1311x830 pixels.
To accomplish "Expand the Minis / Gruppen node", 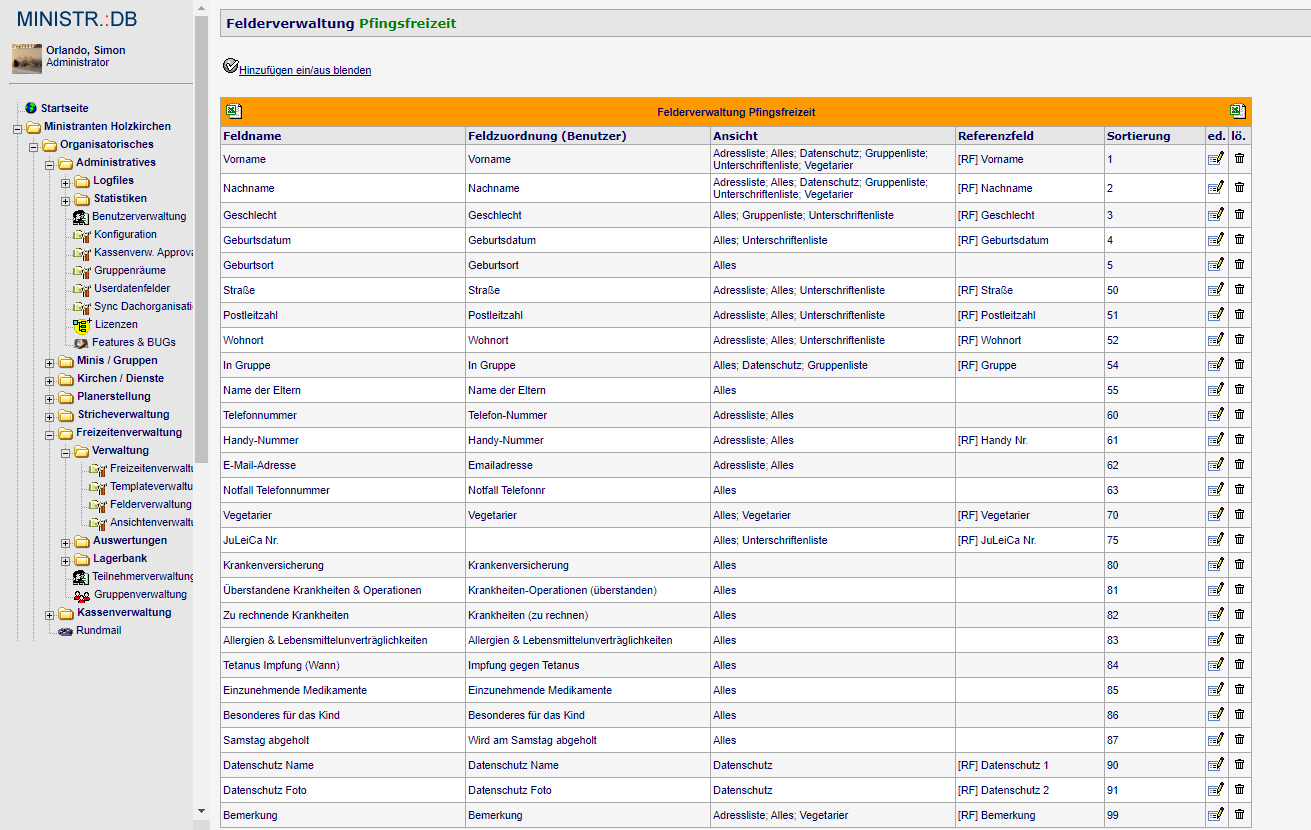I will tap(50, 361).
